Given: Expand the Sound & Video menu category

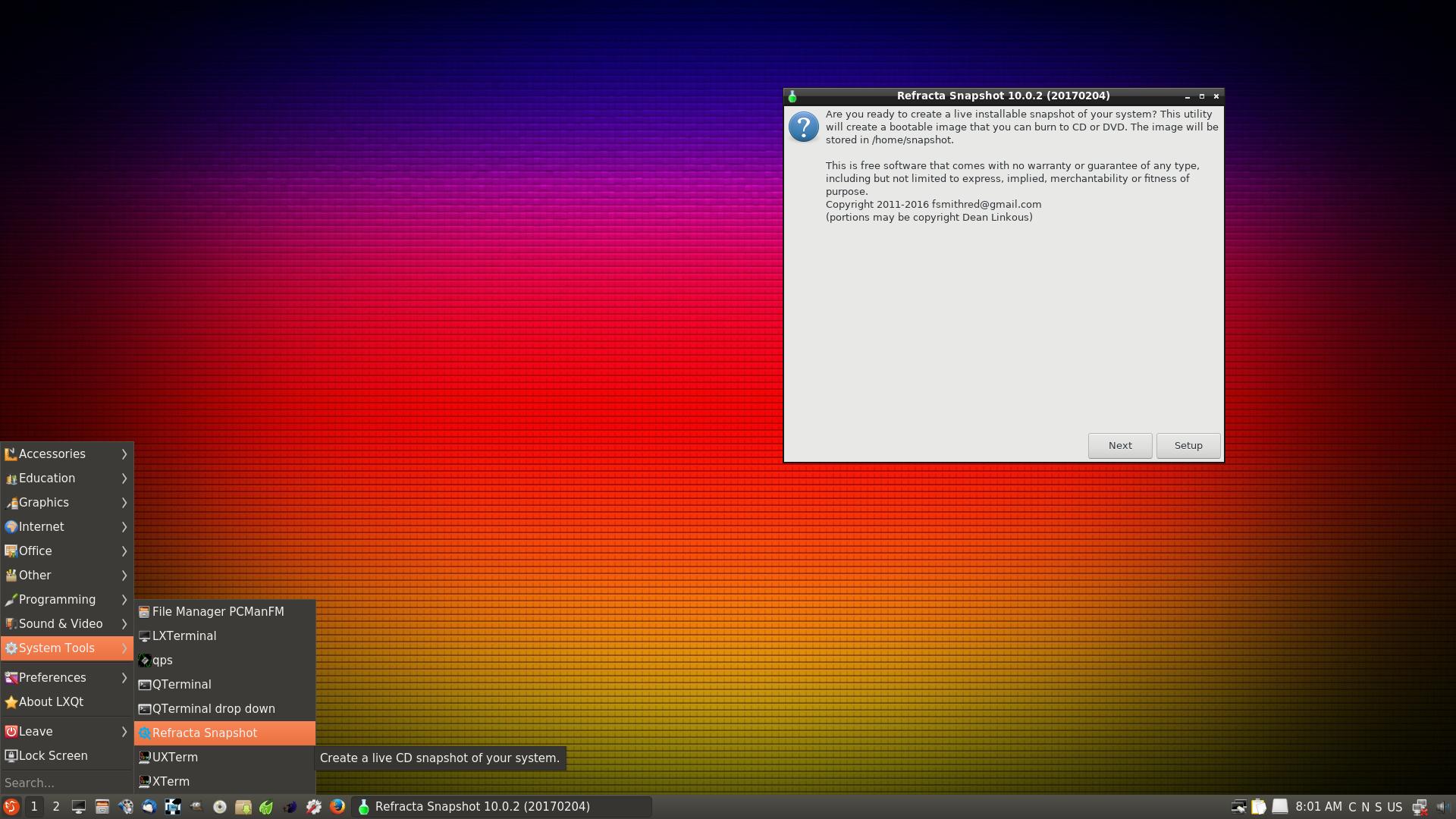Looking at the screenshot, I should click(67, 624).
